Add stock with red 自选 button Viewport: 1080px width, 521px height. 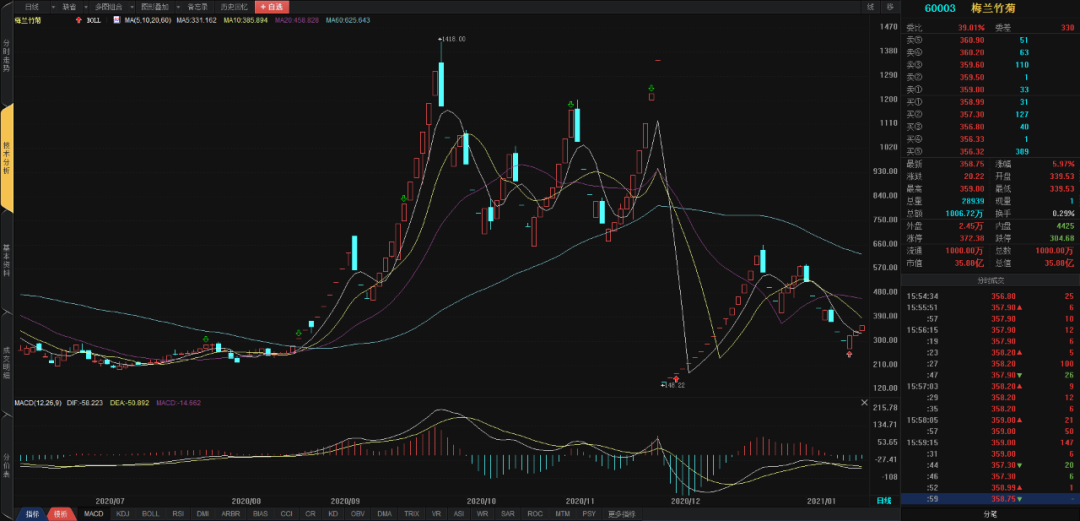coord(271,7)
